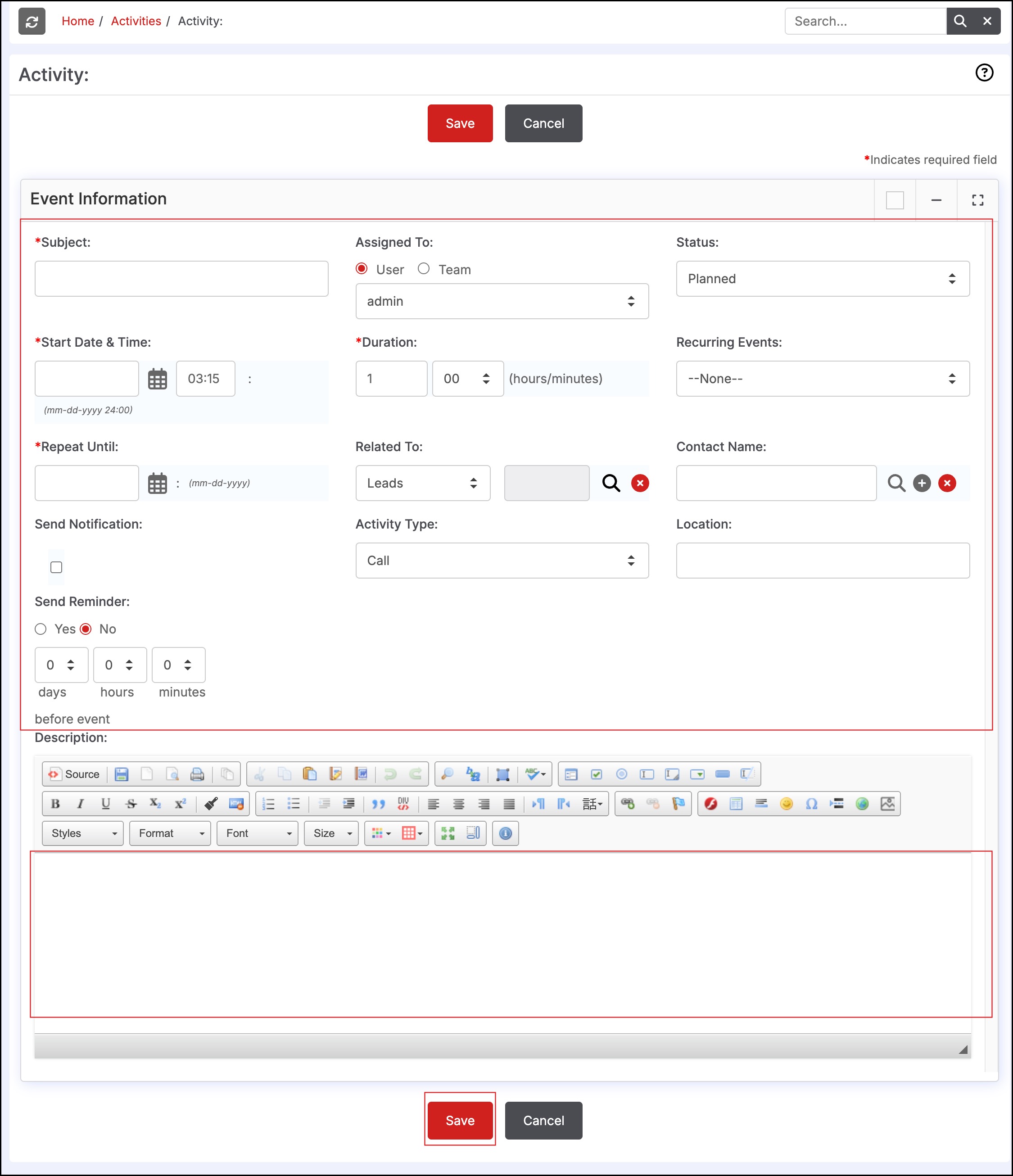Select Yes for Send Reminder
1013x1176 pixels.
click(x=40, y=629)
